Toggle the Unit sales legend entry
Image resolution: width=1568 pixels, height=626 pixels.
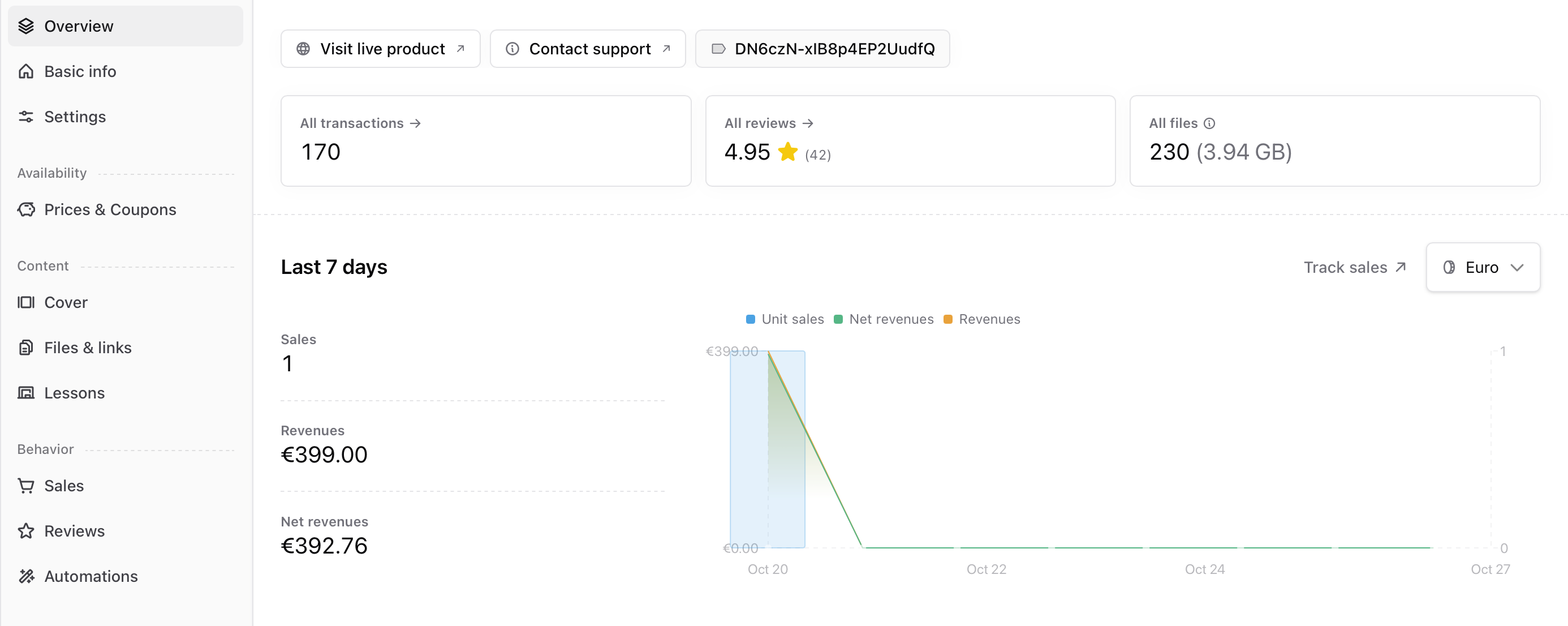coord(784,319)
